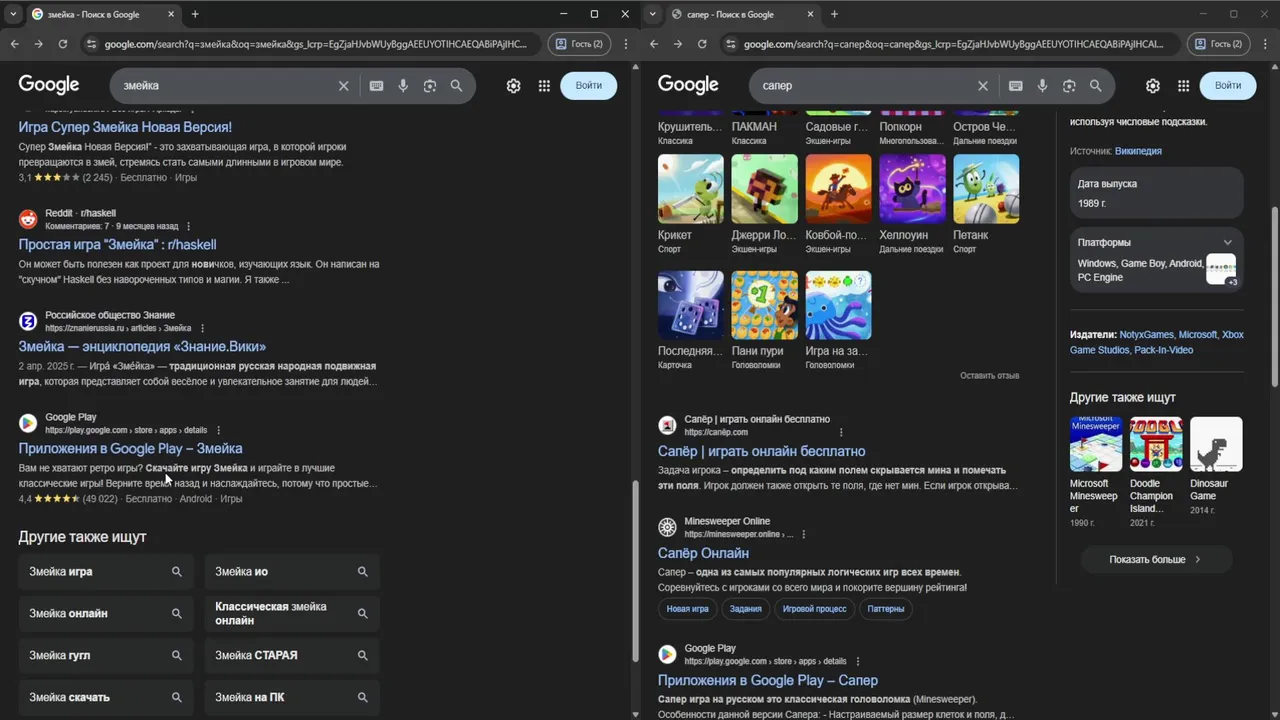
Task: Open tab search dropdown in left window
Action: pyautogui.click(x=13, y=14)
